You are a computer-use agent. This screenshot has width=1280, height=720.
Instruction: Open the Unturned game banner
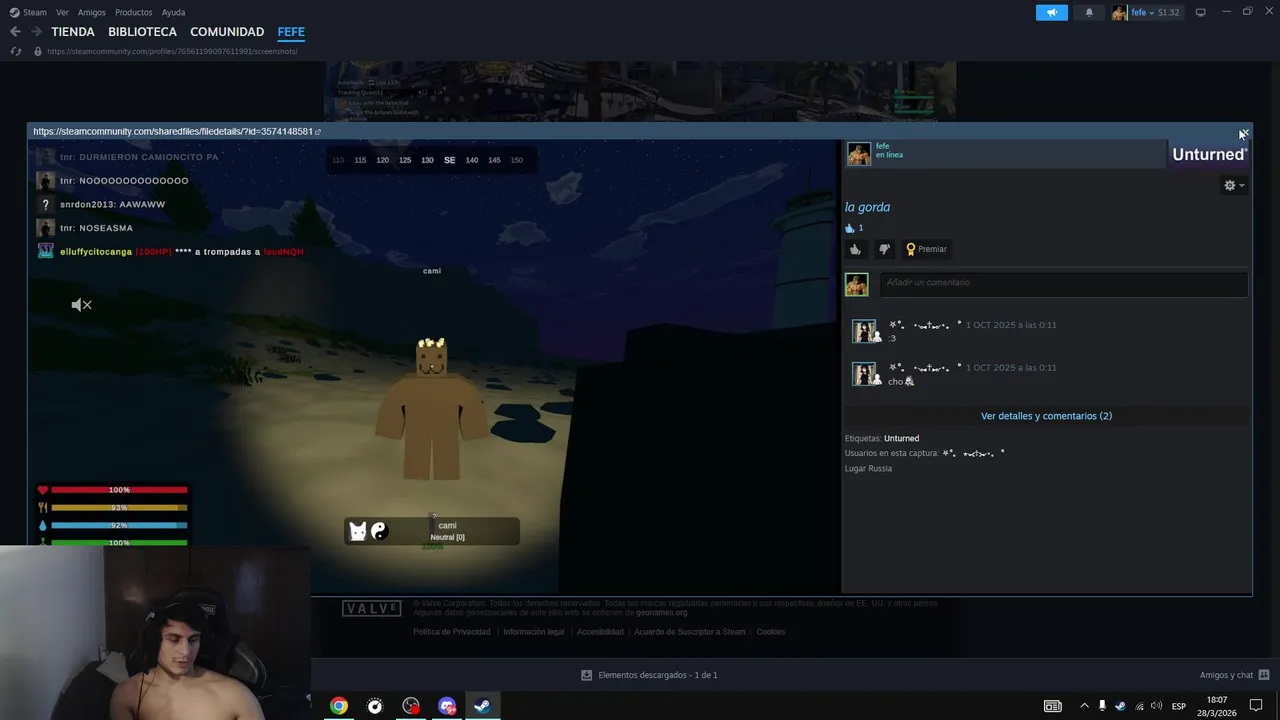pyautogui.click(x=1208, y=154)
